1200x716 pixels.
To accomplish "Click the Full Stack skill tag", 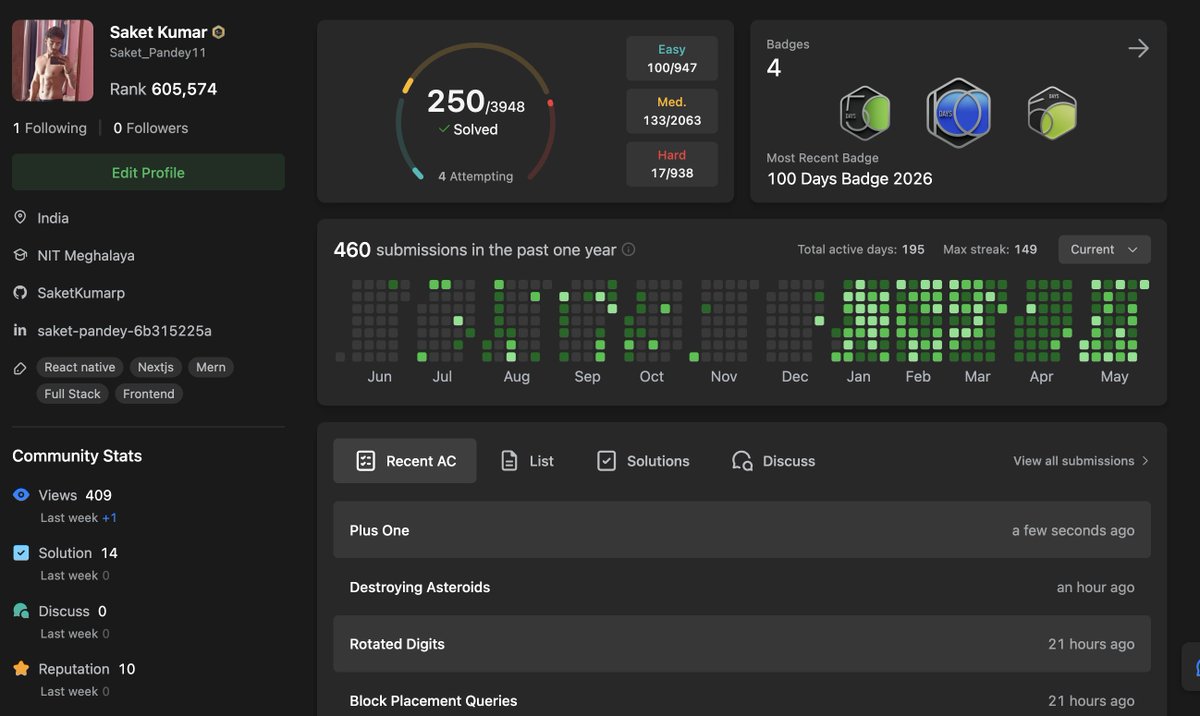I will tap(73, 394).
